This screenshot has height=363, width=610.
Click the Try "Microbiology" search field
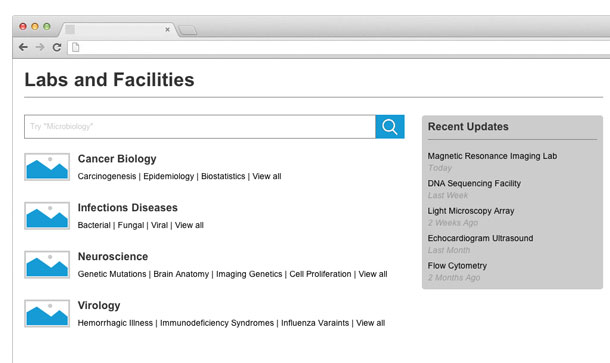coord(200,126)
